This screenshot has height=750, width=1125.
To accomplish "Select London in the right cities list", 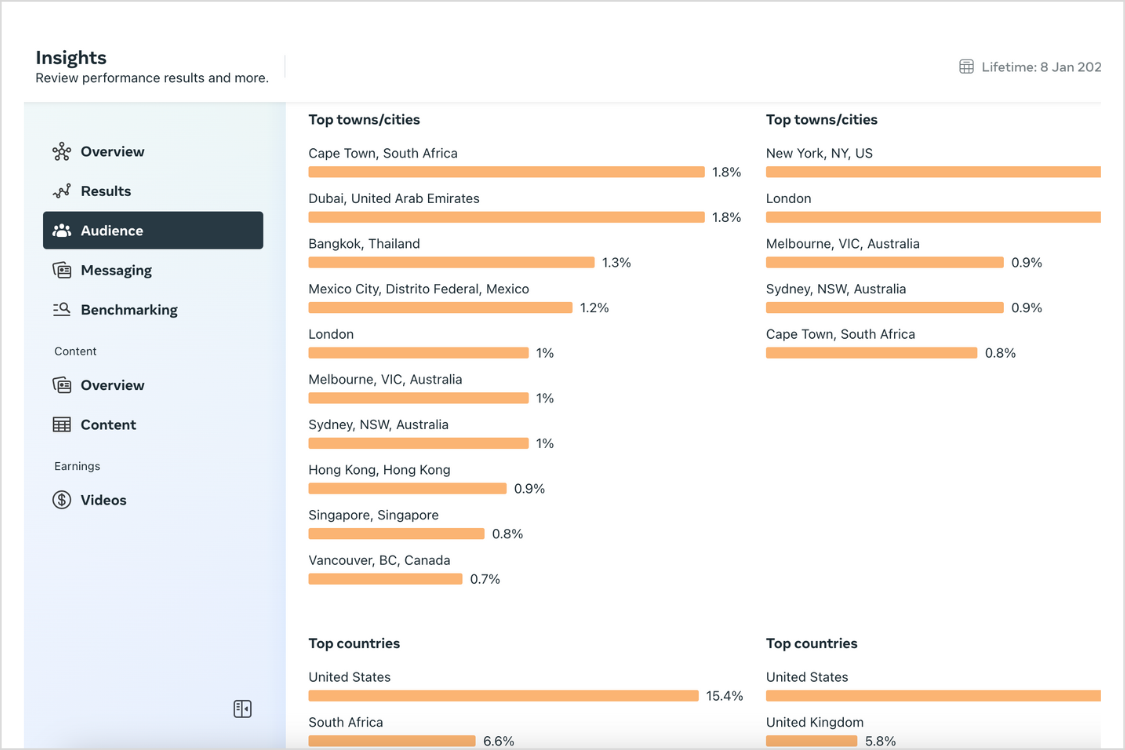I will pyautogui.click(x=789, y=198).
